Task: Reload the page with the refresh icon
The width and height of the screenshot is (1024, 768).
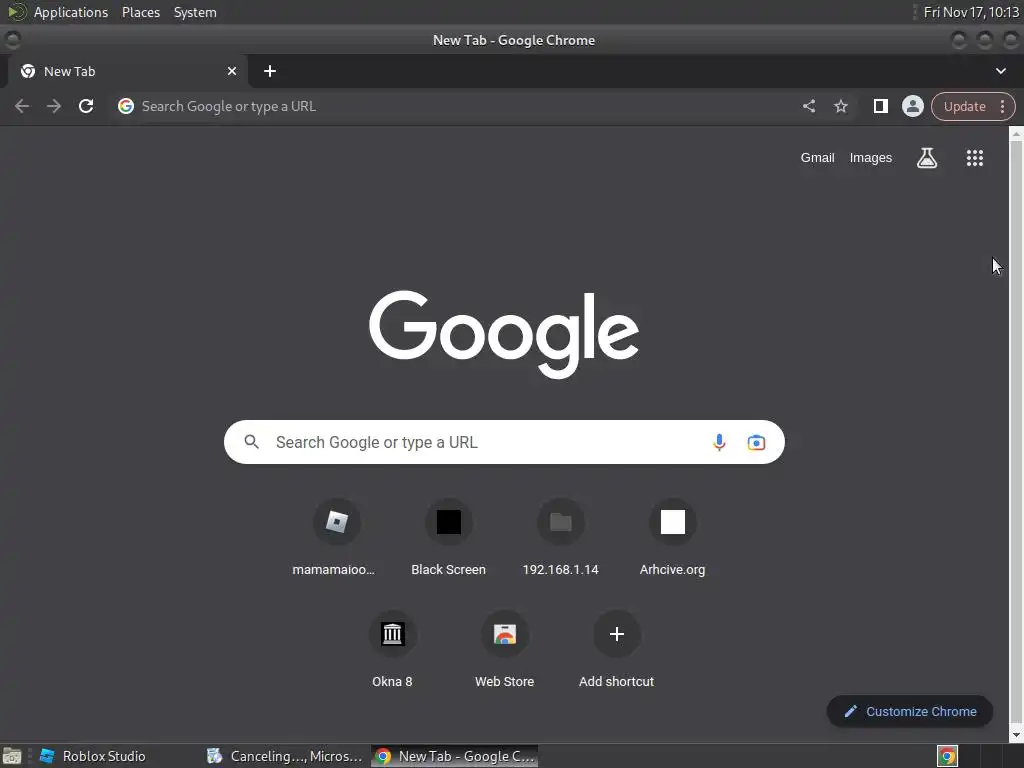Action: (86, 106)
